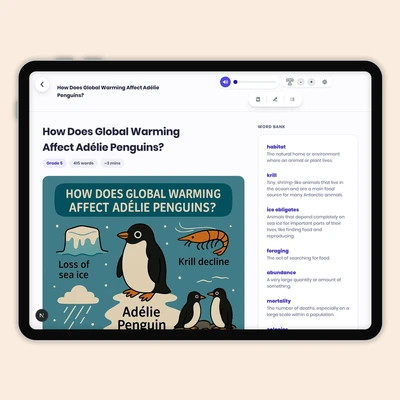Screen dimensions: 400x400
Task: Open the 'foraging' vocabulary entry
Action: [x=278, y=251]
